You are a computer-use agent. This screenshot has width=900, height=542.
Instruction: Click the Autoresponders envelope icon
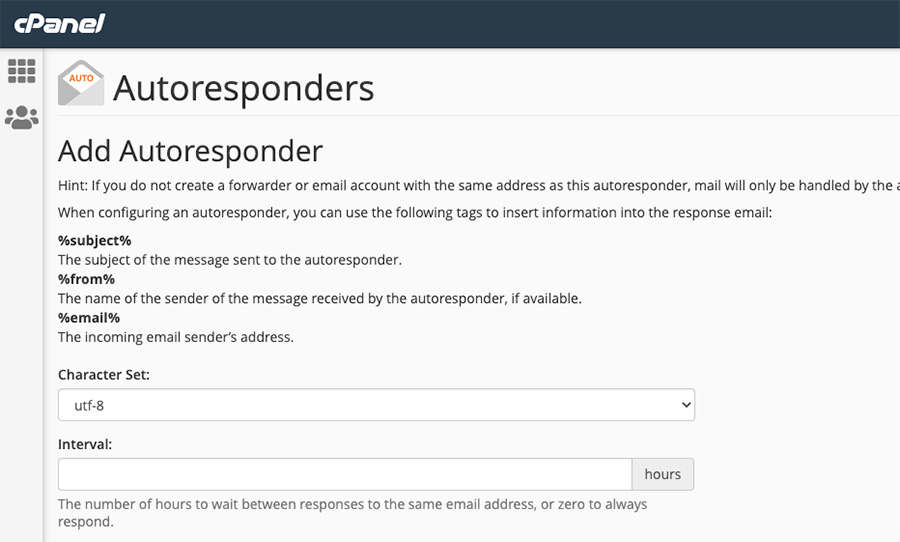80,84
